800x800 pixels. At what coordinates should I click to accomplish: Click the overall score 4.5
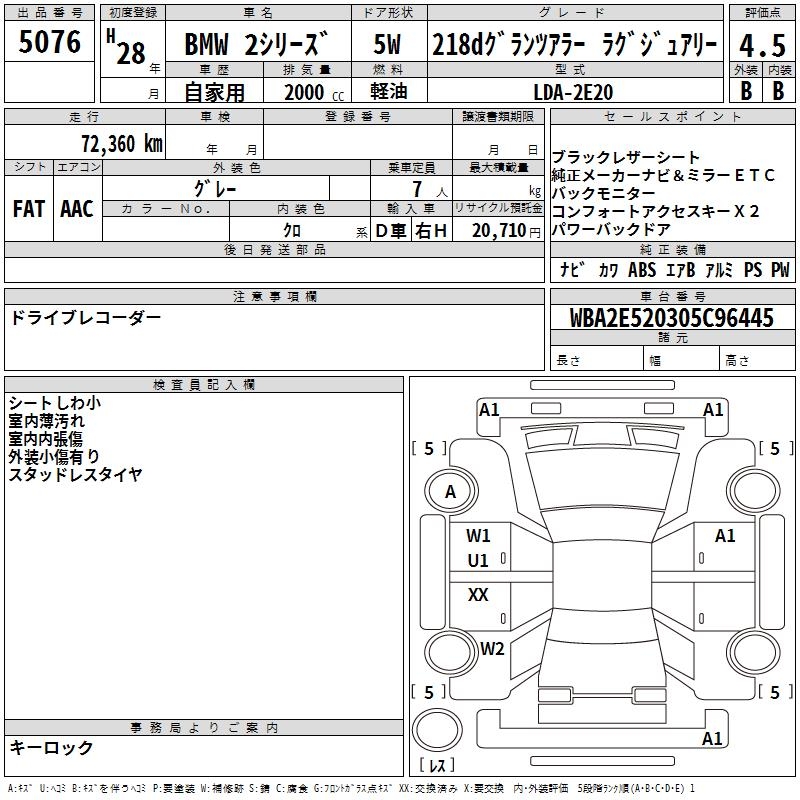click(x=762, y=45)
